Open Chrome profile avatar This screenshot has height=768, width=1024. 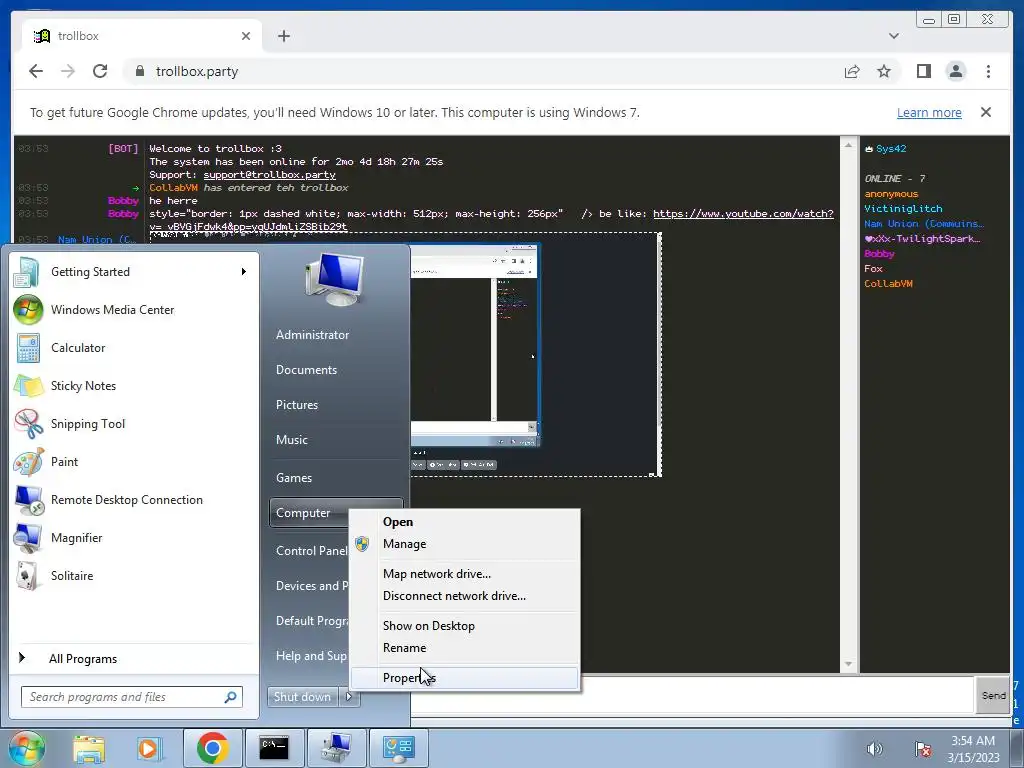[x=956, y=71]
